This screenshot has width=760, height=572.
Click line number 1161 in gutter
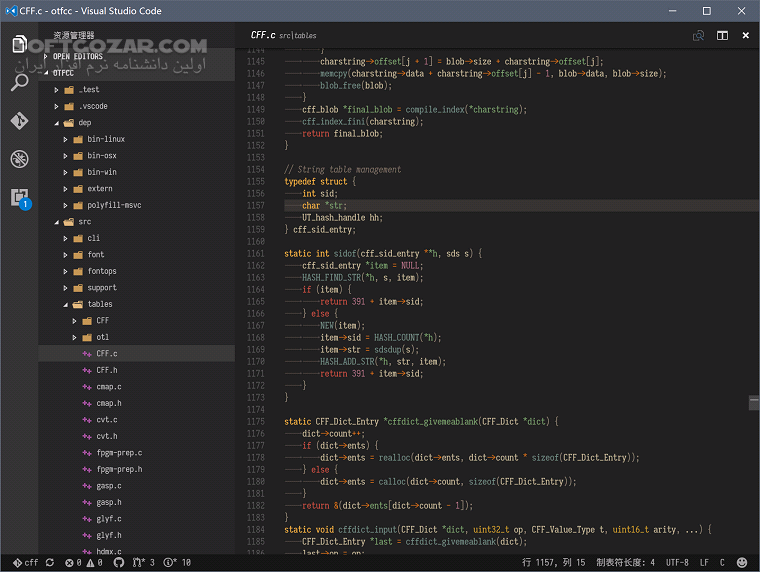coord(255,254)
